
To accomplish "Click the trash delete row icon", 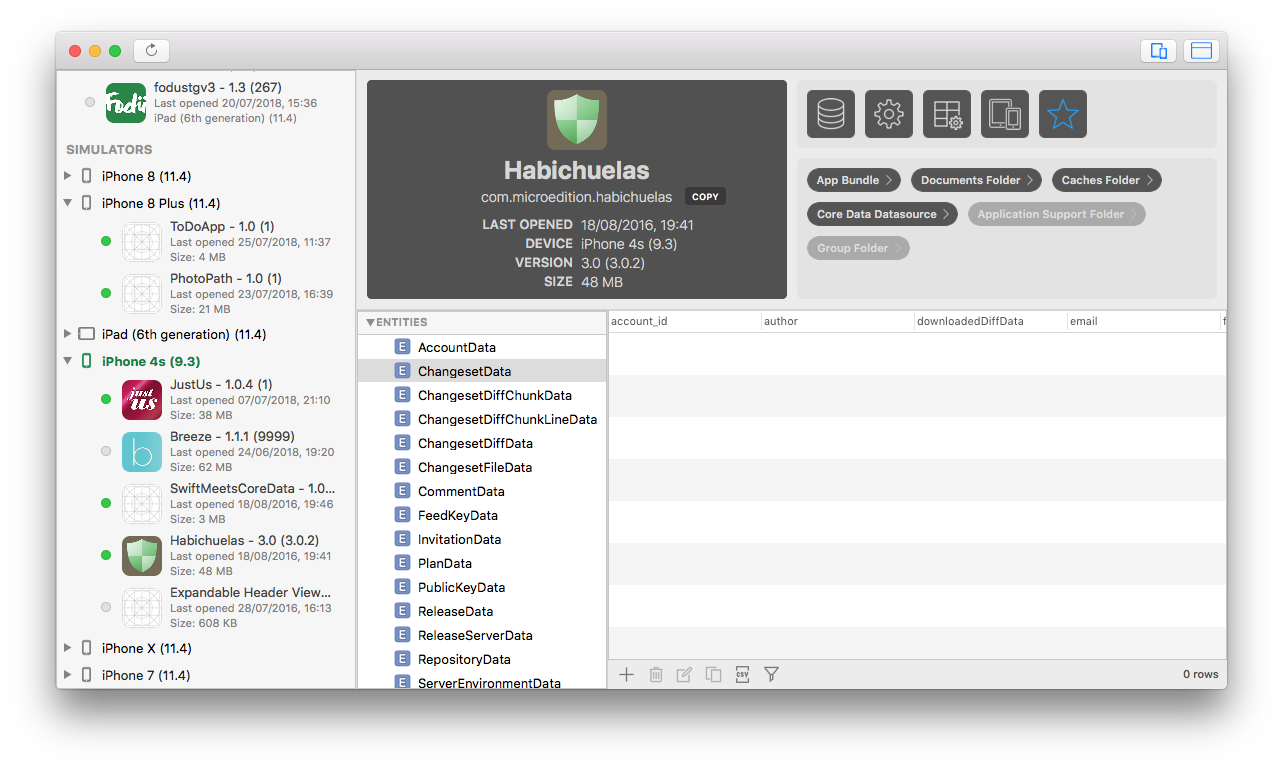I will pos(656,675).
